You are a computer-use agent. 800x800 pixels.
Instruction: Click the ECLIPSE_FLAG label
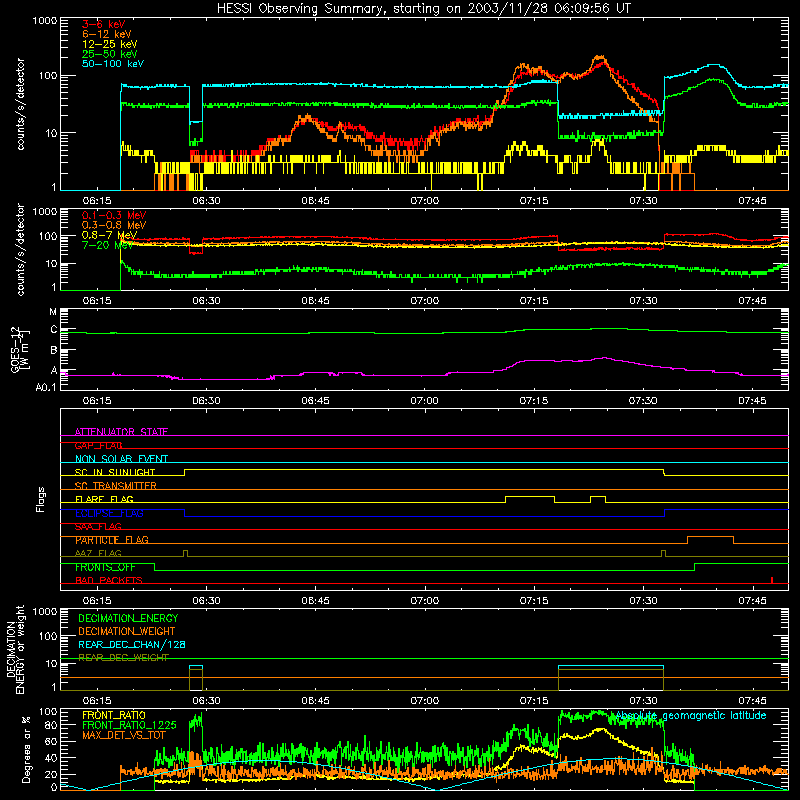pyautogui.click(x=109, y=513)
